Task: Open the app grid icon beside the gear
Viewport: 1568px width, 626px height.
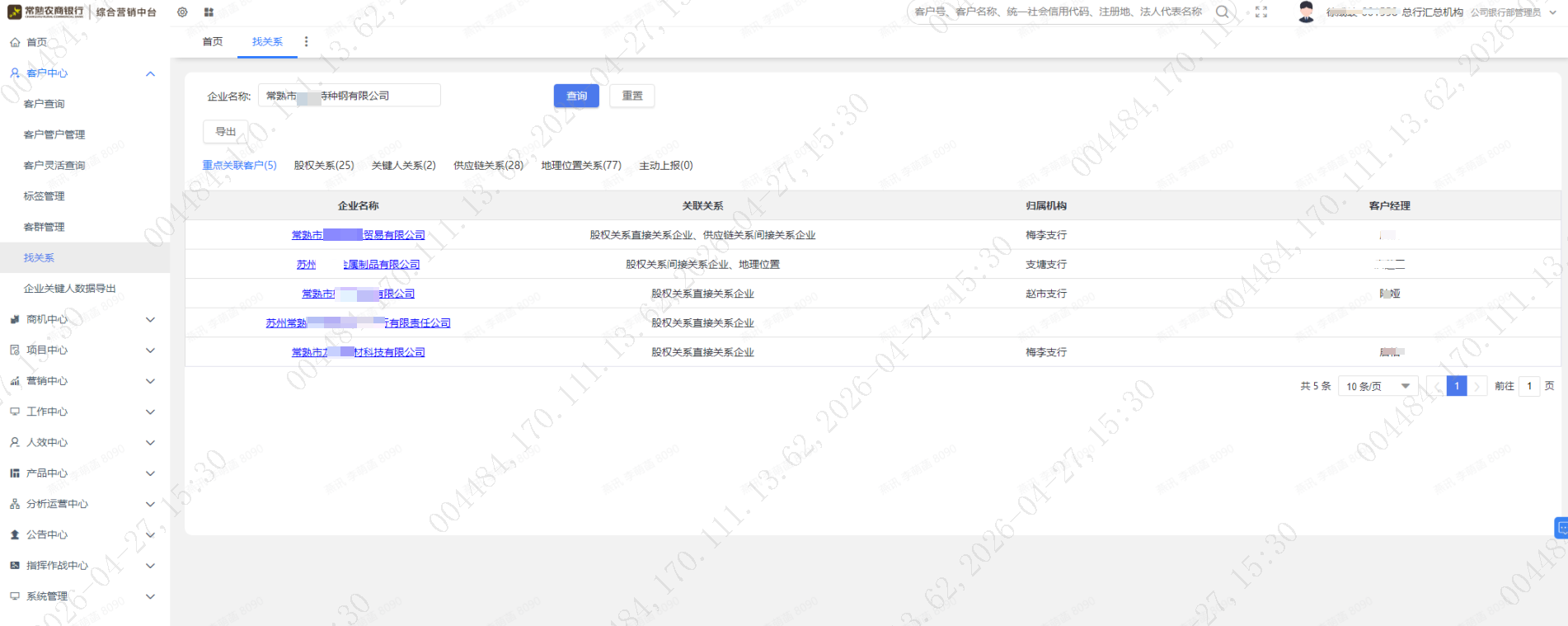Action: click(209, 12)
